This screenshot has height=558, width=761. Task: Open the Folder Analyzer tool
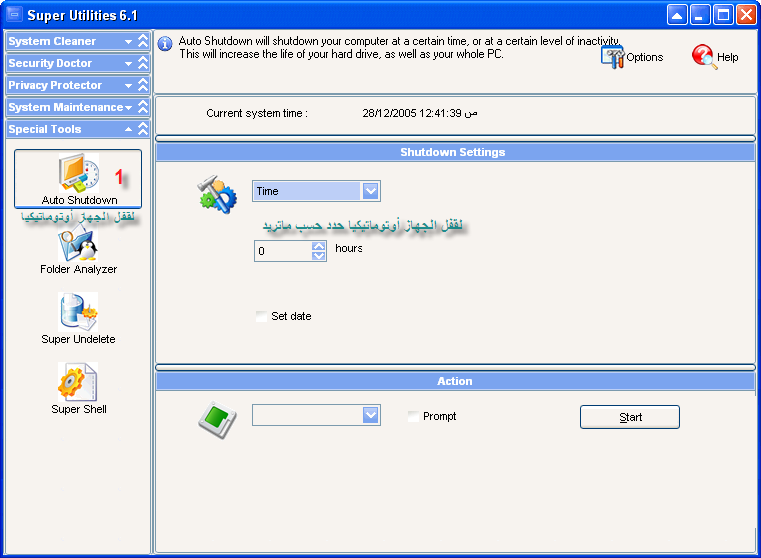point(78,251)
